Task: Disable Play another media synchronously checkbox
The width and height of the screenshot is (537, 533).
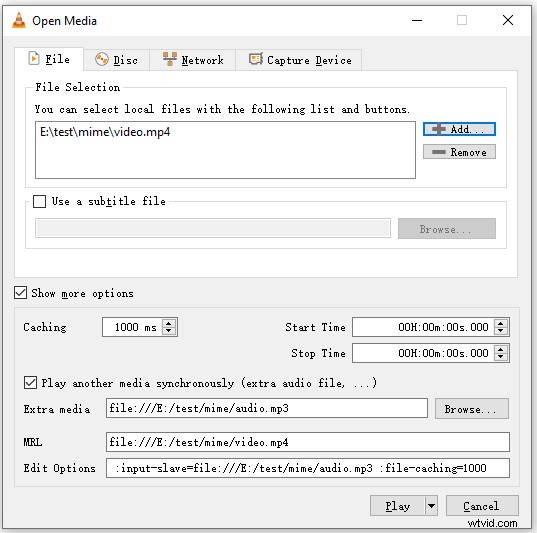Action: point(30,383)
